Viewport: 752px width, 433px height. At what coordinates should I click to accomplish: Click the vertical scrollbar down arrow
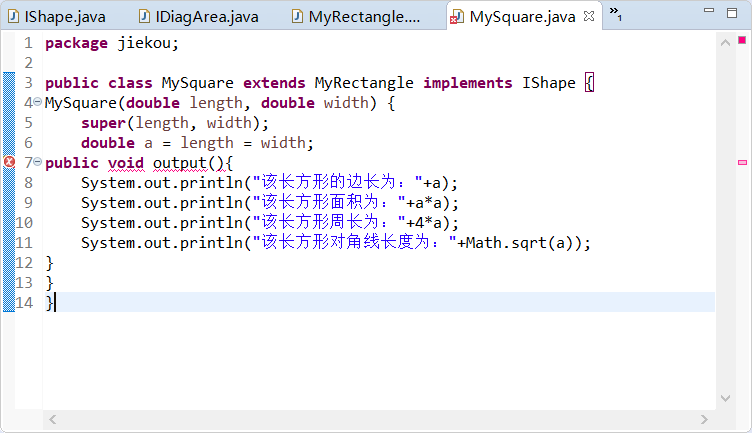[725, 398]
